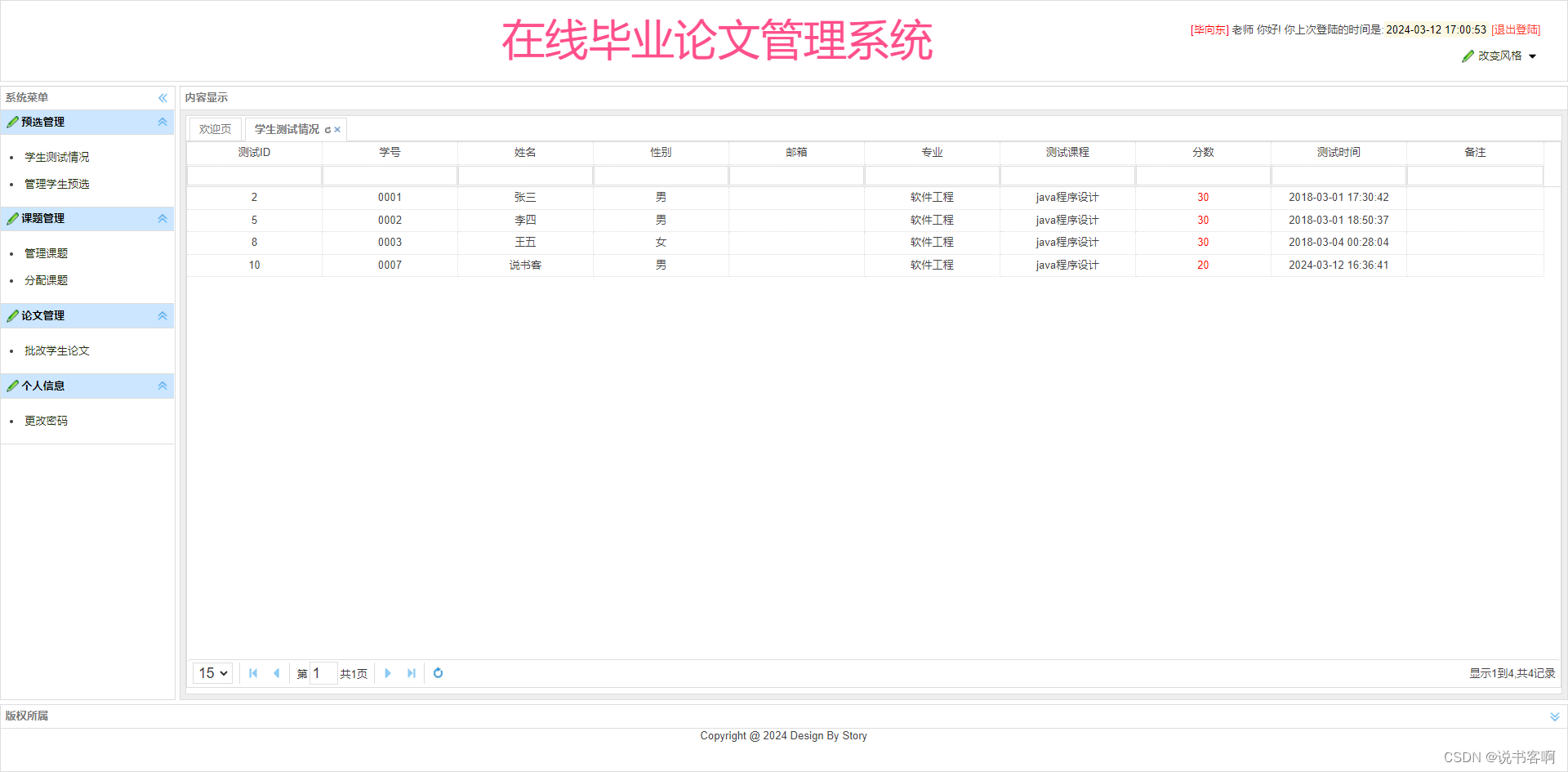
Task: Click the 分数 filter input
Action: click(x=1203, y=176)
